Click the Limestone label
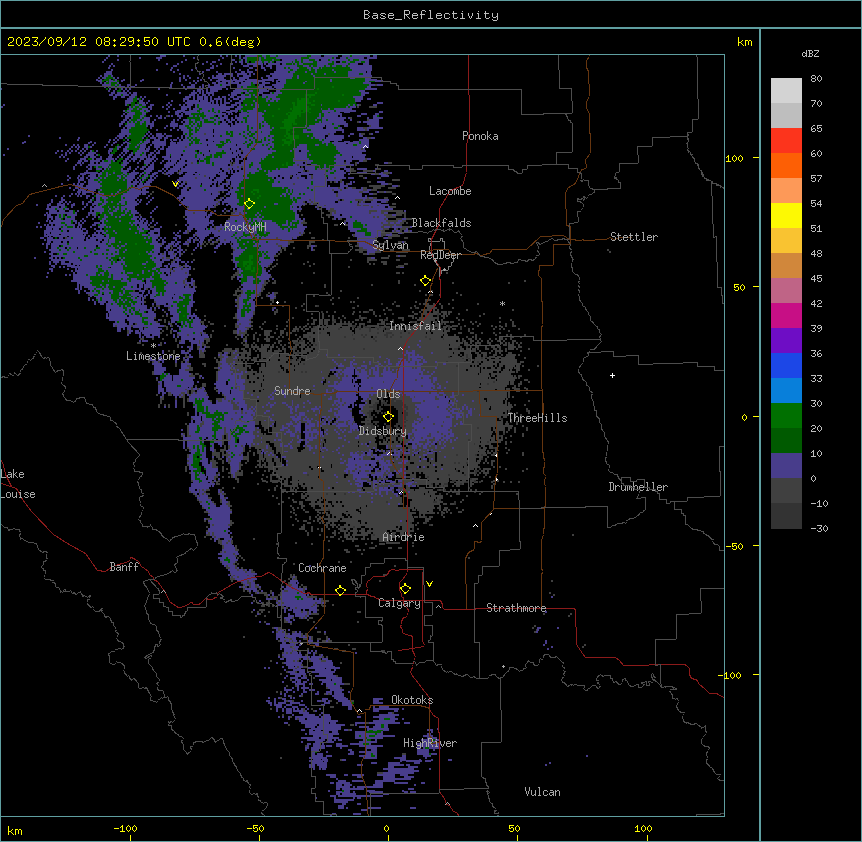 coord(153,356)
